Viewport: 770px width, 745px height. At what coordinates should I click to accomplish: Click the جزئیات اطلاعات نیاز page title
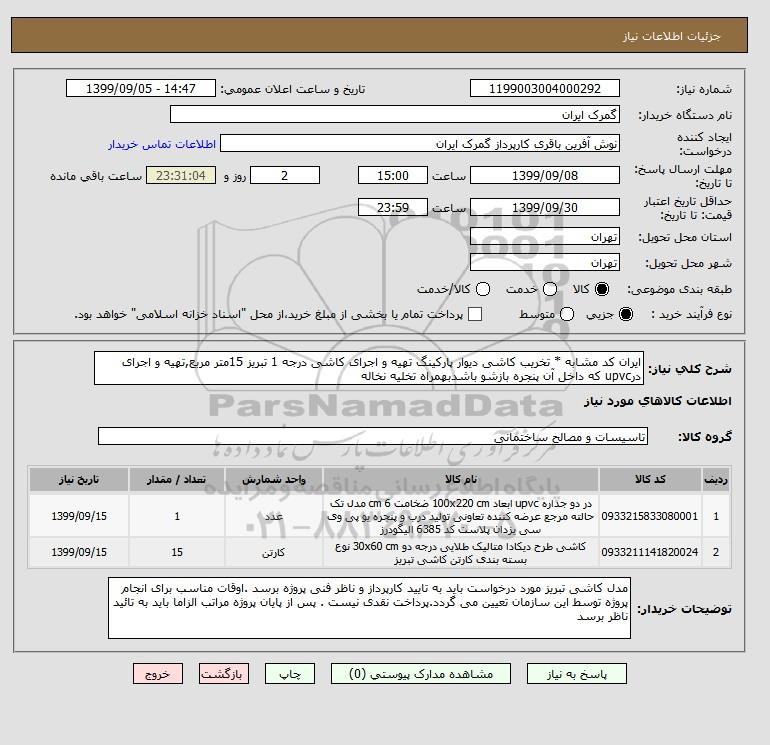point(672,36)
